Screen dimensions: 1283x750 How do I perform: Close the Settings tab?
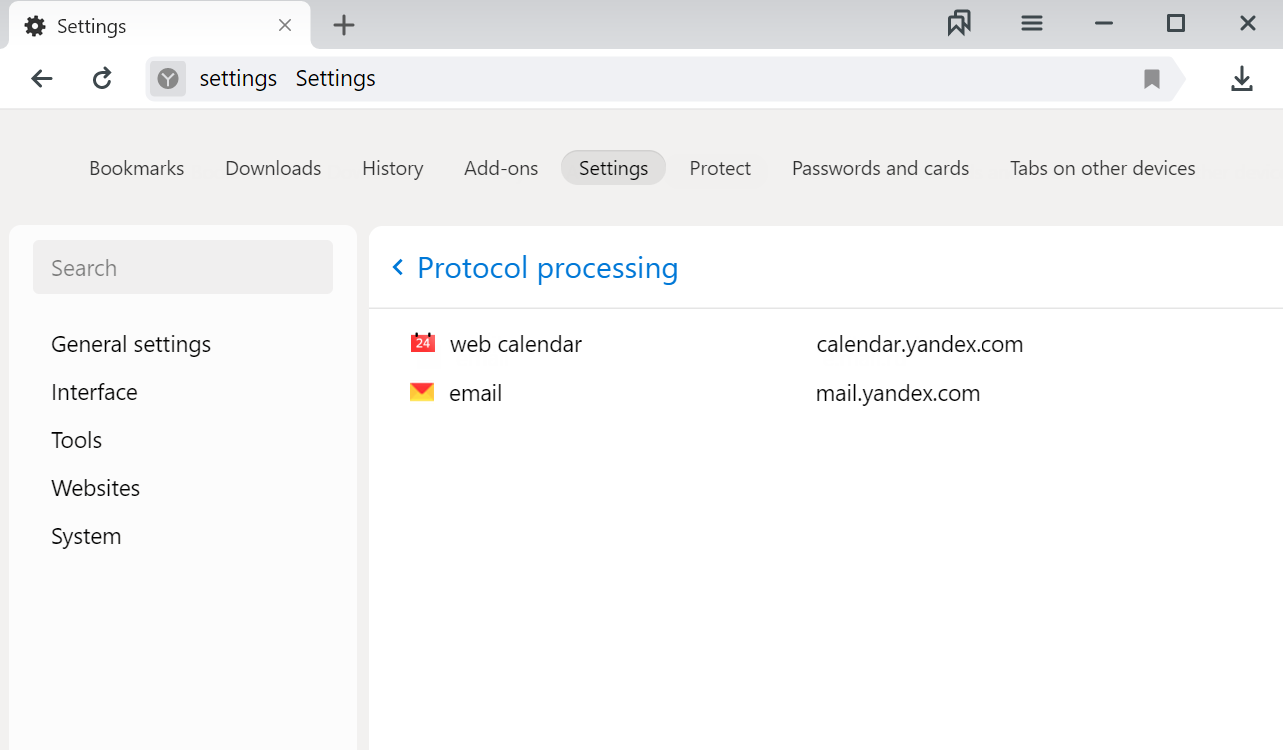(285, 25)
